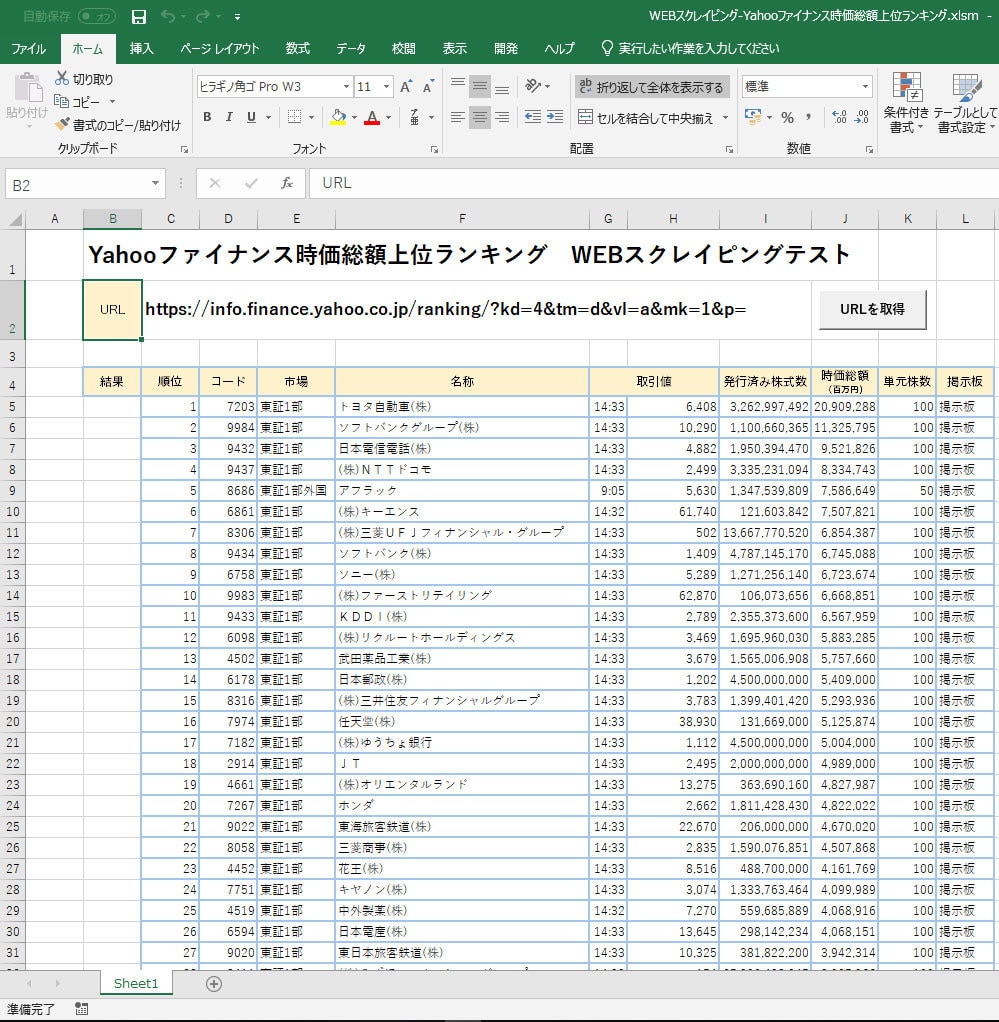999x1022 pixels.
Task: Select middle vertical align icon
Action: (480, 86)
